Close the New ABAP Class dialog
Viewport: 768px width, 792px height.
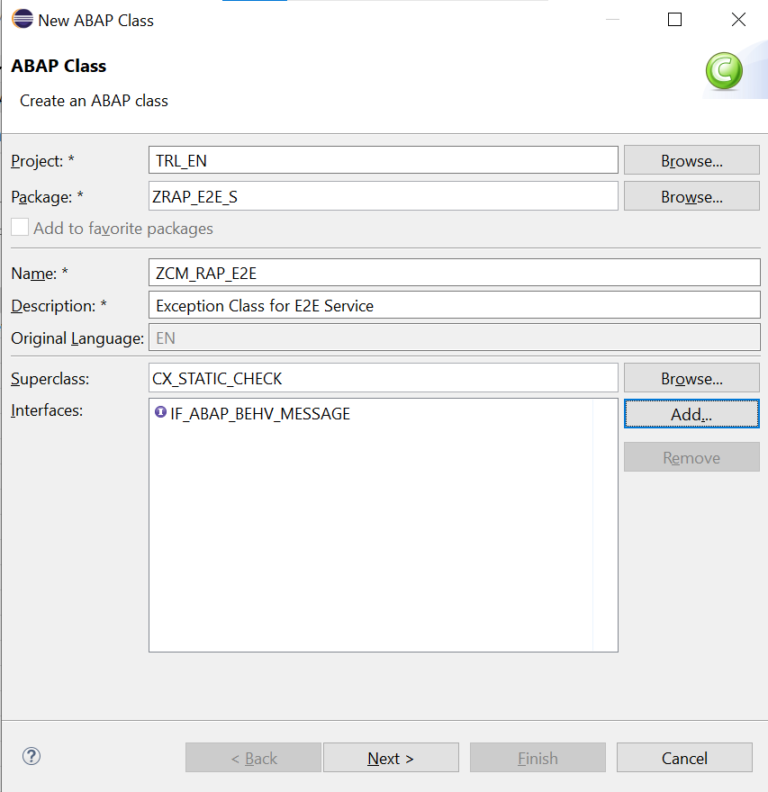click(x=738, y=19)
